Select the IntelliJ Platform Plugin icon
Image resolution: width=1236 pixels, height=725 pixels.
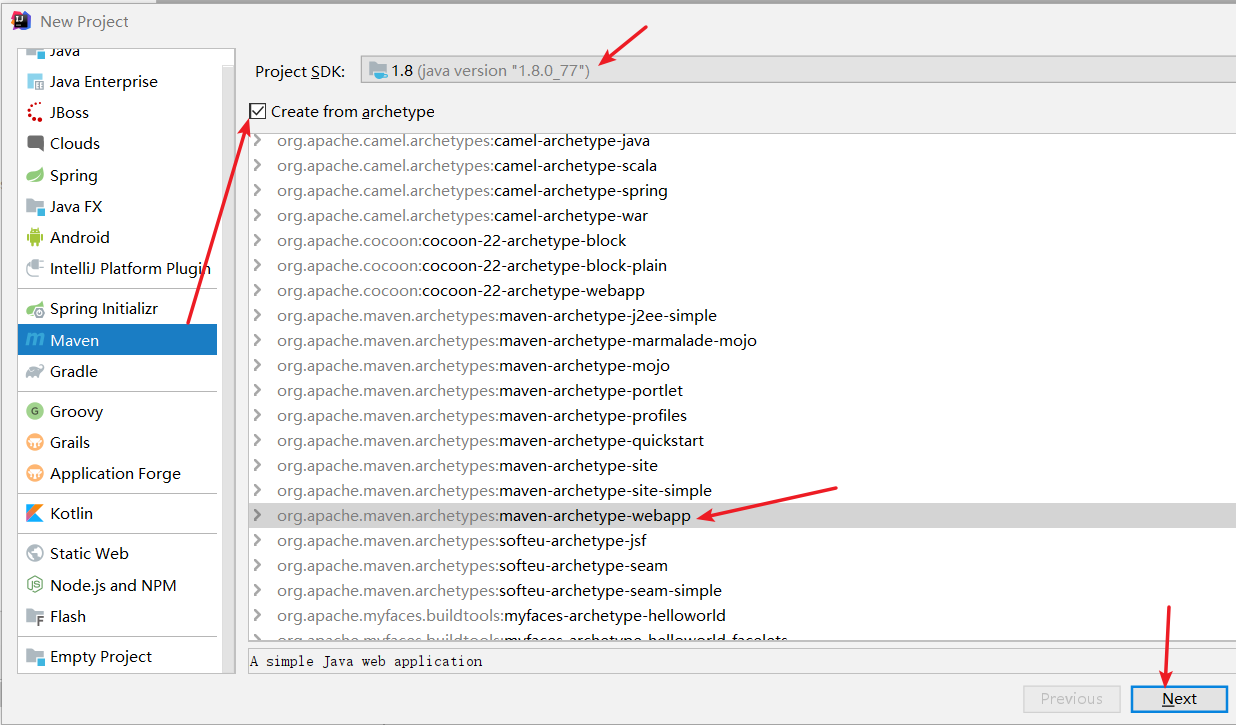pyautogui.click(x=35, y=269)
